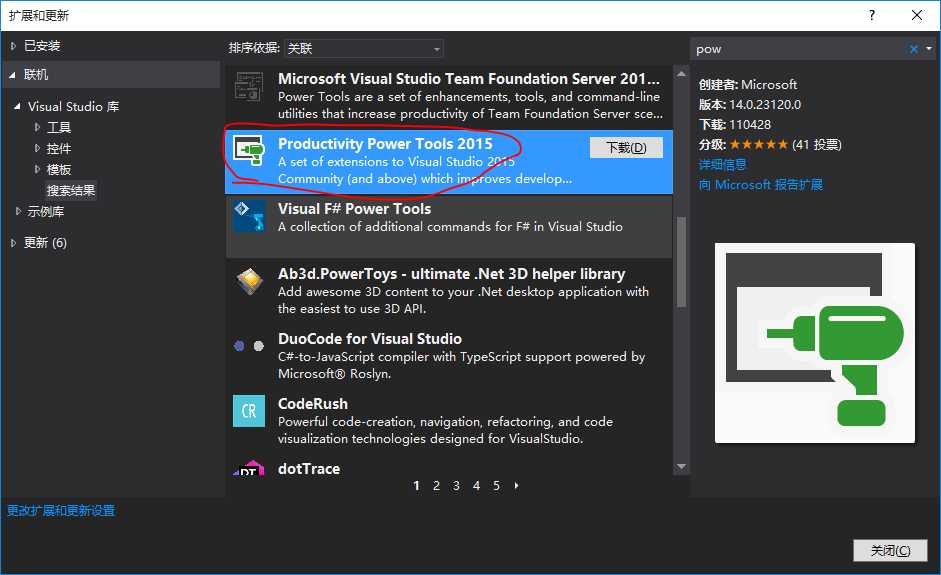Click the Productivity Power Tools 2015 drill icon
This screenshot has width=941, height=575.
point(249,150)
